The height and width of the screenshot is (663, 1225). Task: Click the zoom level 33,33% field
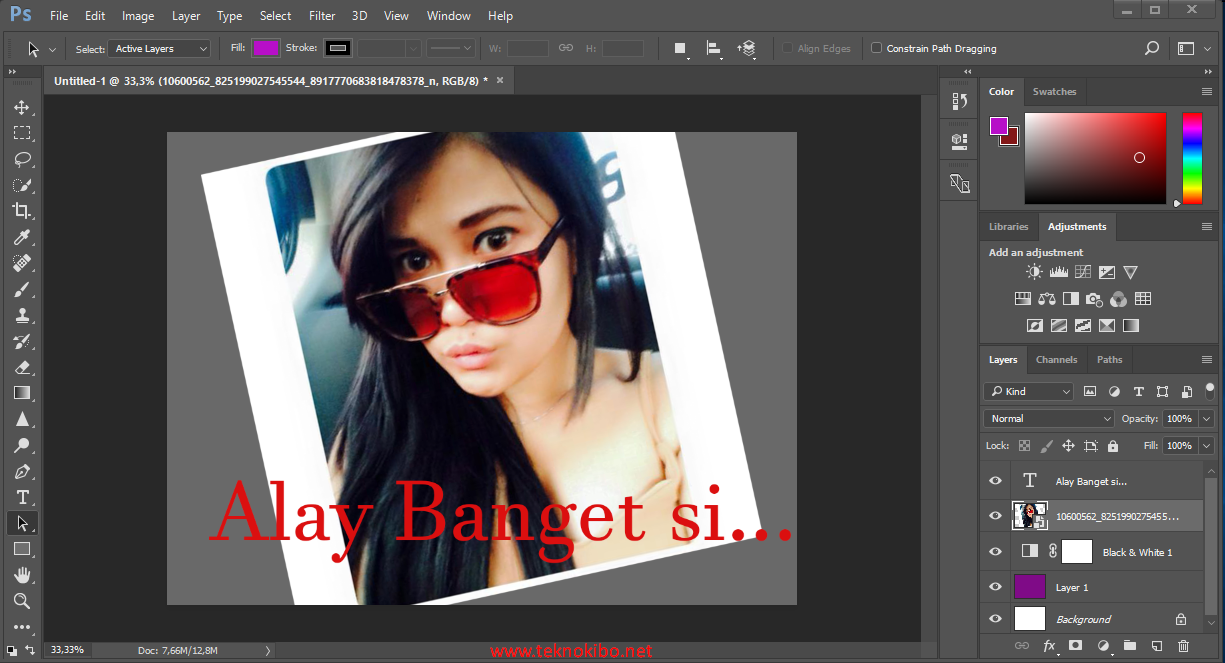67,650
